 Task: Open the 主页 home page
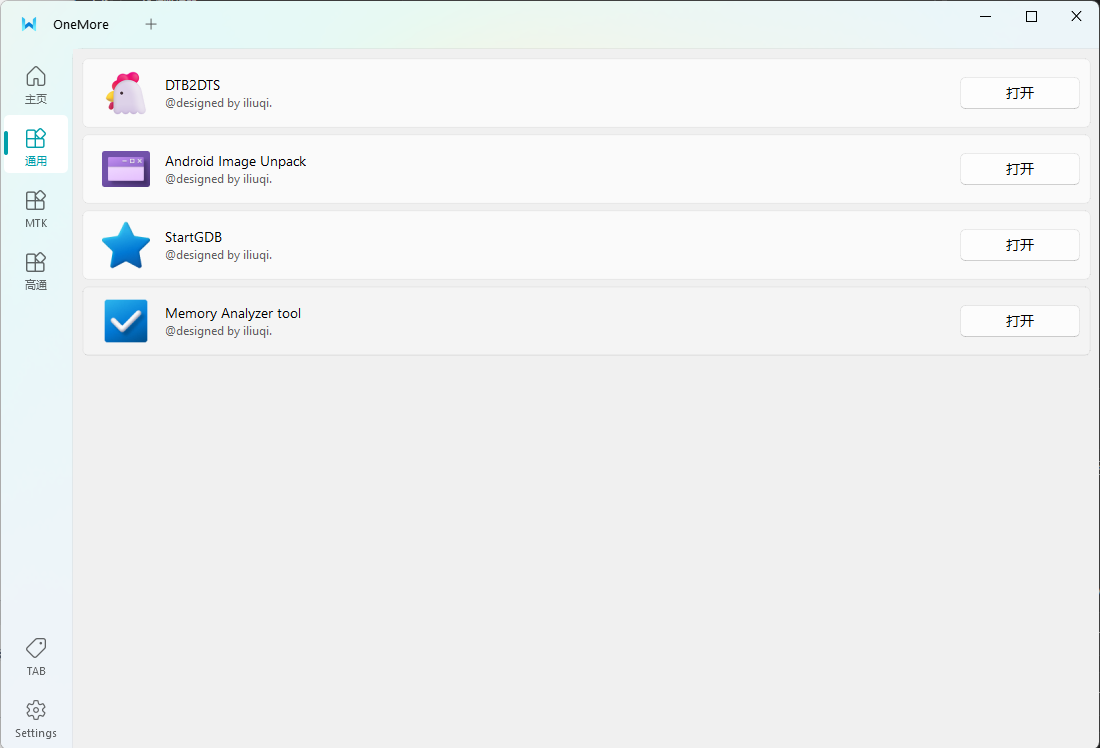click(36, 85)
